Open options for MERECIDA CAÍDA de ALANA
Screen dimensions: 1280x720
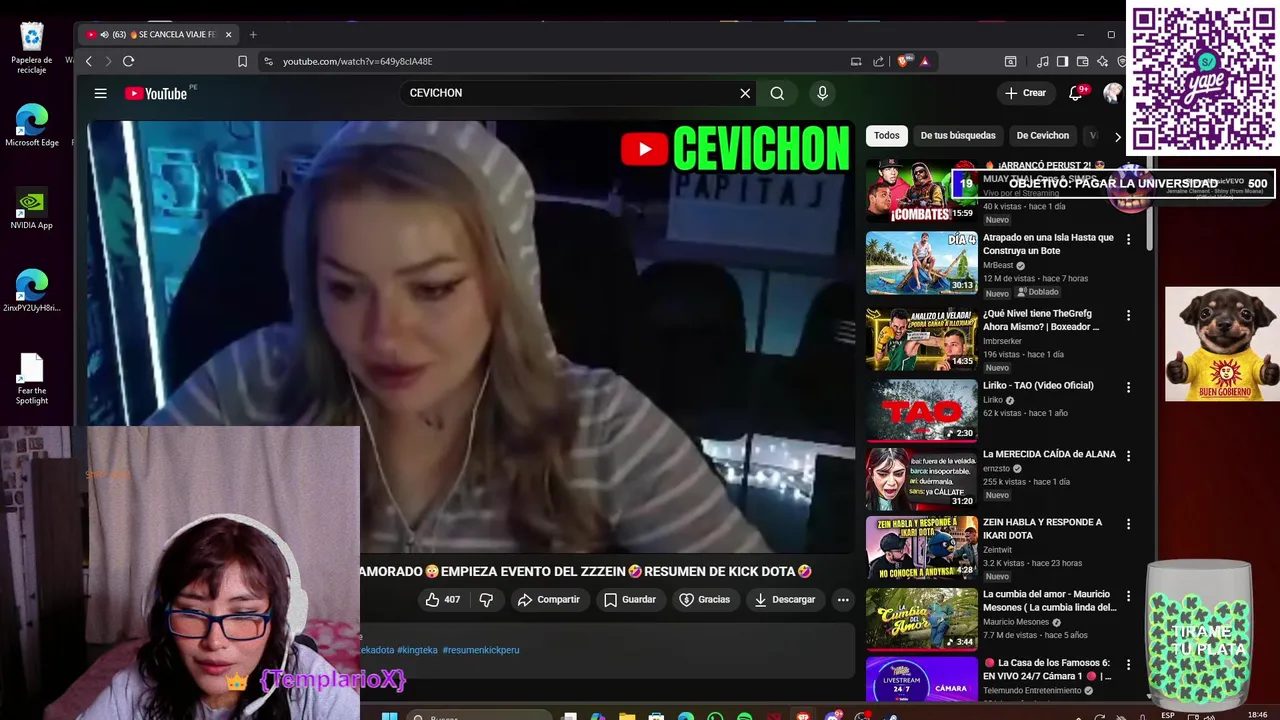tap(1128, 455)
